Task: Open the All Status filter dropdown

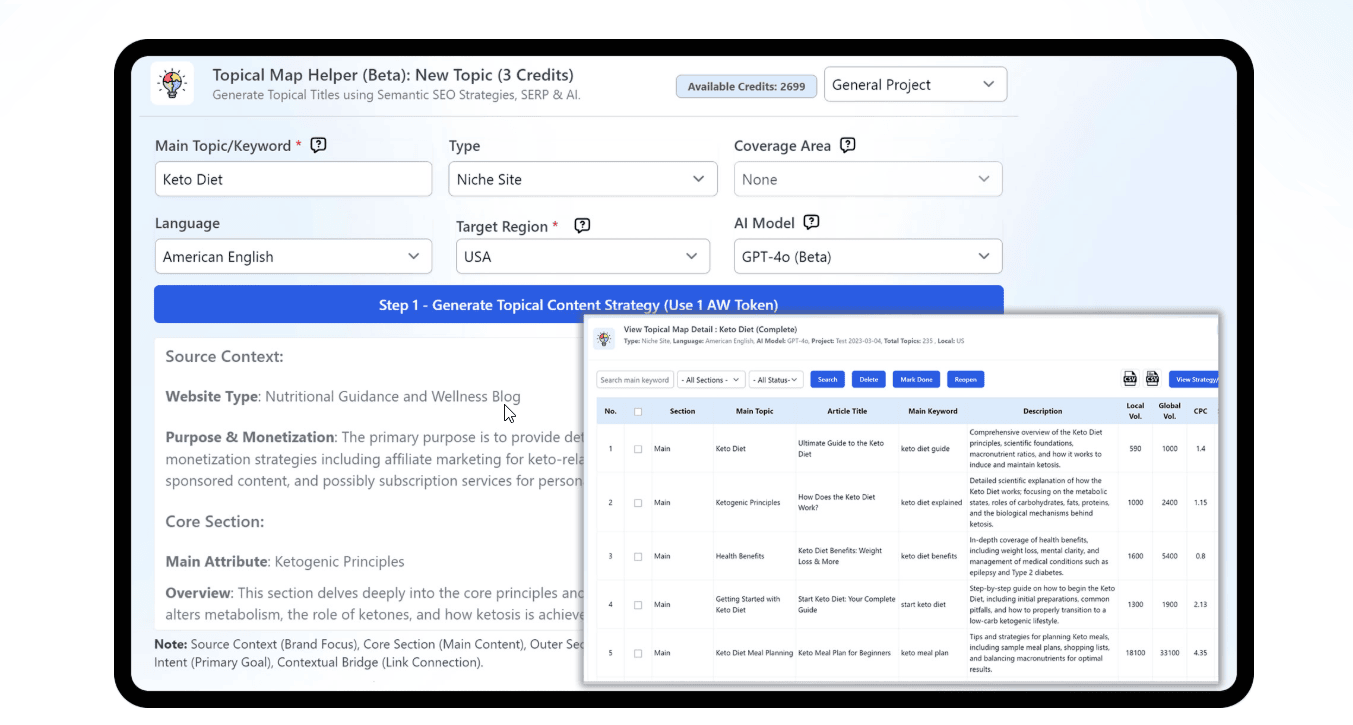Action: (x=776, y=380)
